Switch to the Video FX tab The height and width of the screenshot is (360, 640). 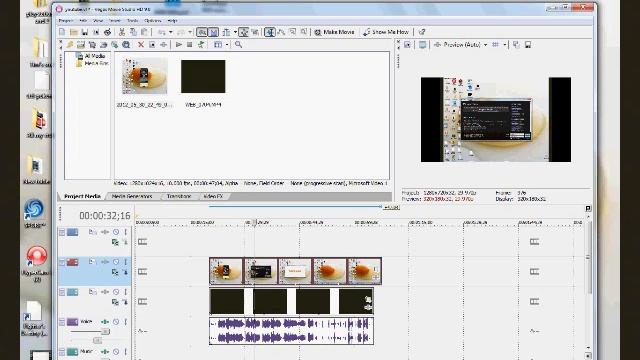pos(213,196)
